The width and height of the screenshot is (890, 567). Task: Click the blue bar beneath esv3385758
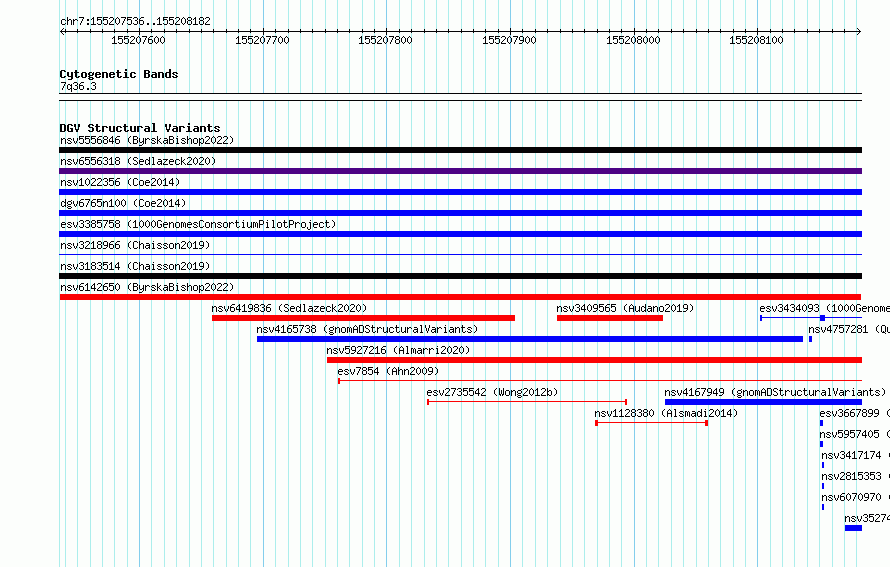[x=460, y=234]
